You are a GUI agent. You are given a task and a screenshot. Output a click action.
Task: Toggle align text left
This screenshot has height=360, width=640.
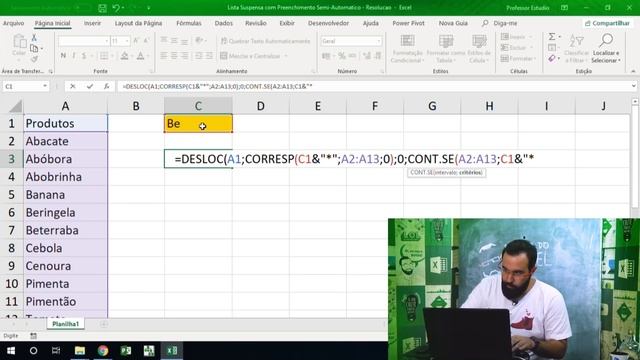point(164,56)
